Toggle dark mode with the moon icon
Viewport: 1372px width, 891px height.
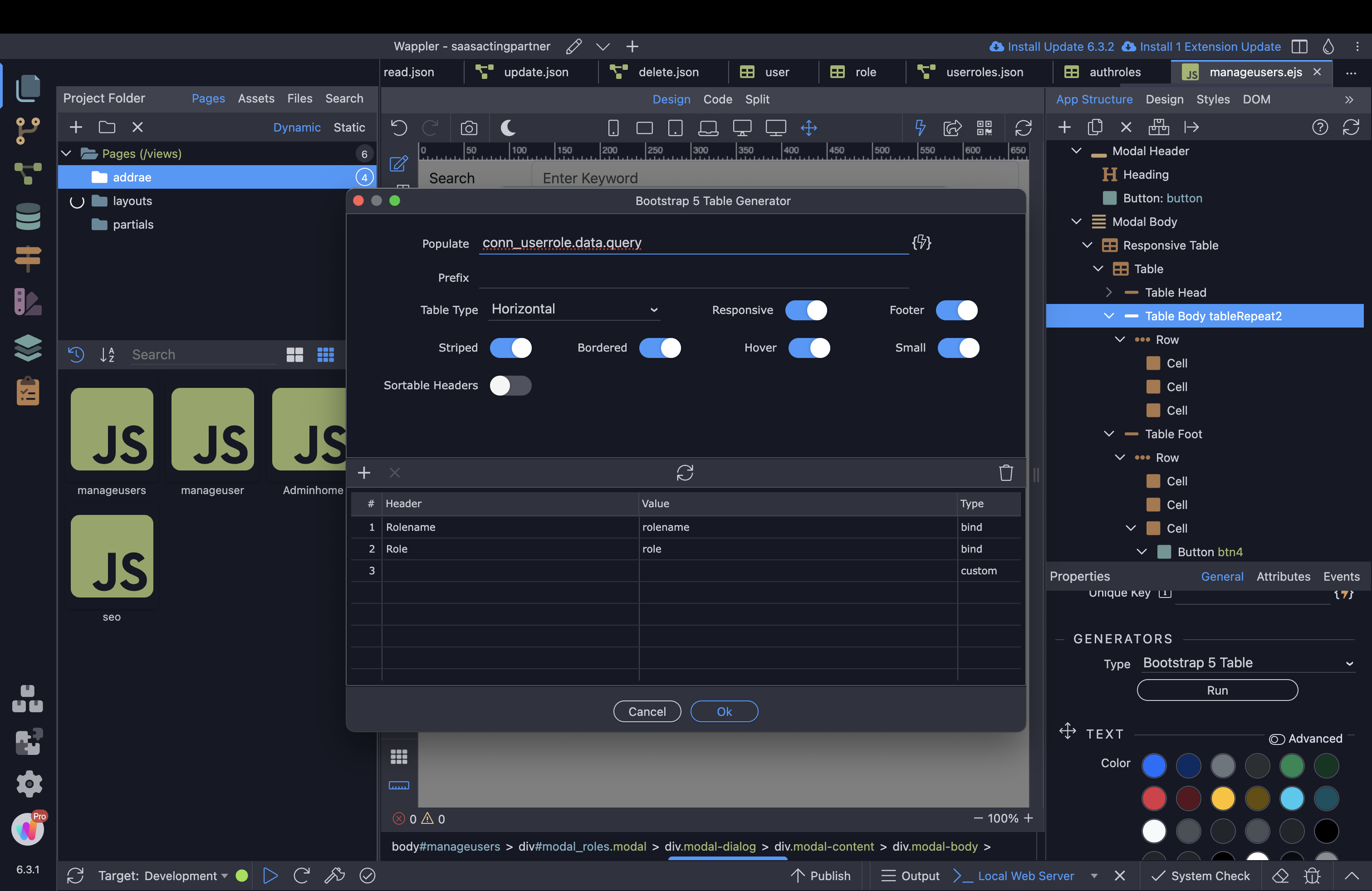pos(507,128)
